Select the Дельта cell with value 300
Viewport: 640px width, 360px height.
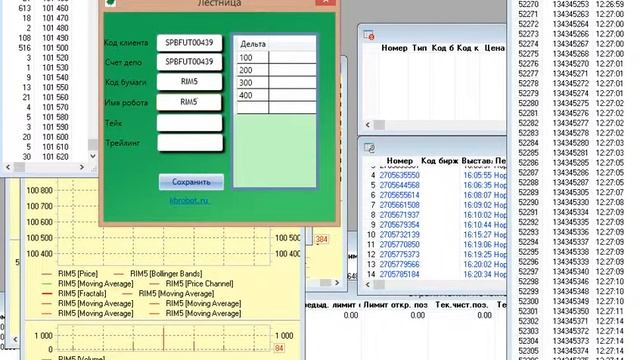[253, 83]
